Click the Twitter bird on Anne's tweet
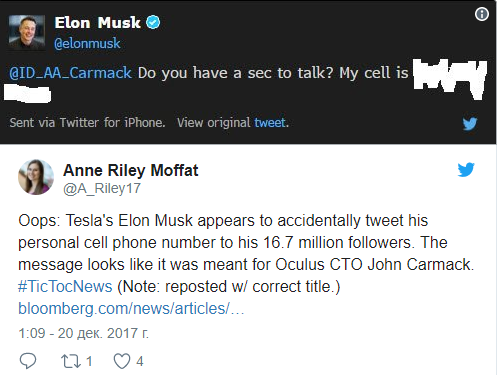The image size is (499, 375). point(466,169)
